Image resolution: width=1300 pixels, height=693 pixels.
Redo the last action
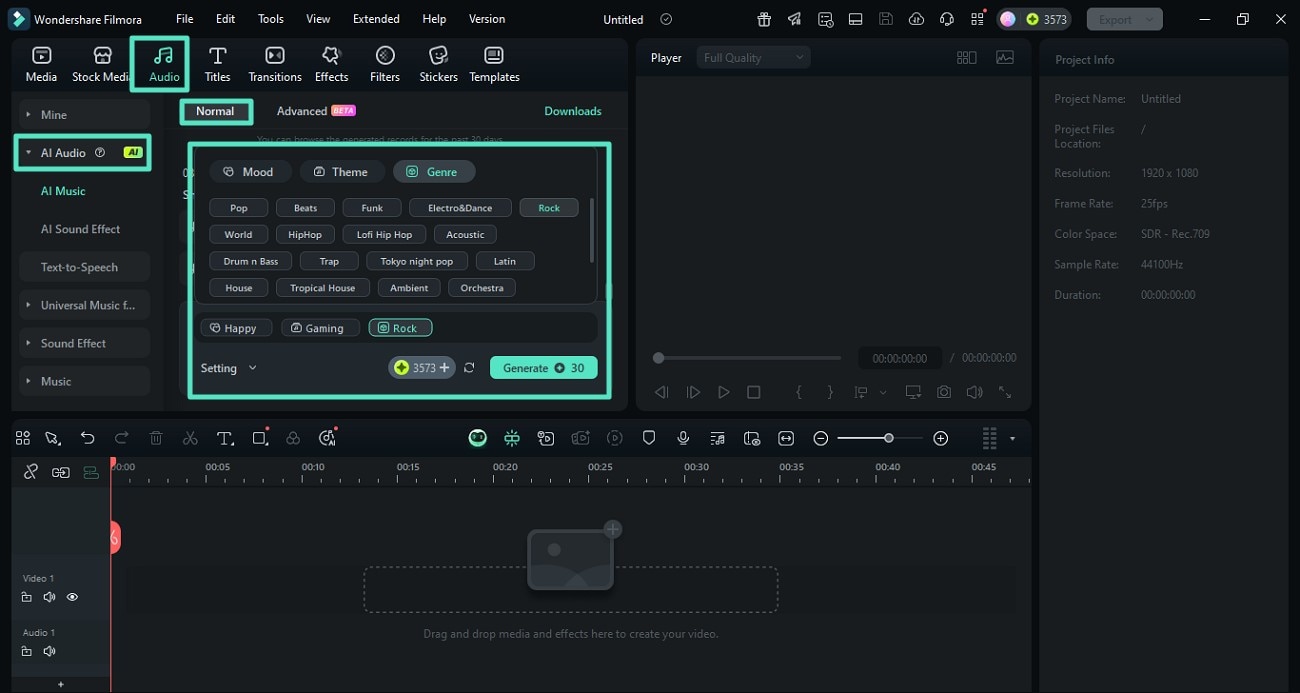pos(122,438)
